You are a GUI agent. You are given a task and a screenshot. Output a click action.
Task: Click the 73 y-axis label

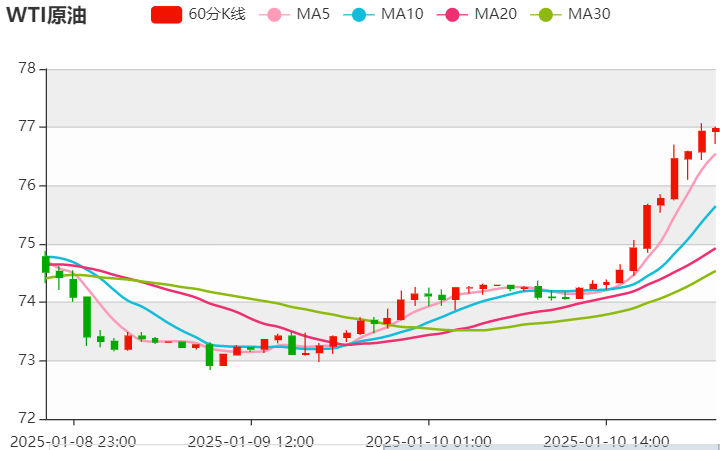27,360
